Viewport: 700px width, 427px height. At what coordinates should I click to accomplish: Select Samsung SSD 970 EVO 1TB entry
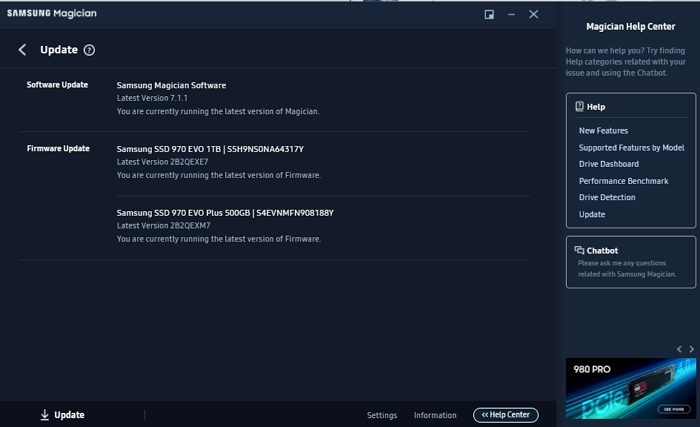[210, 149]
